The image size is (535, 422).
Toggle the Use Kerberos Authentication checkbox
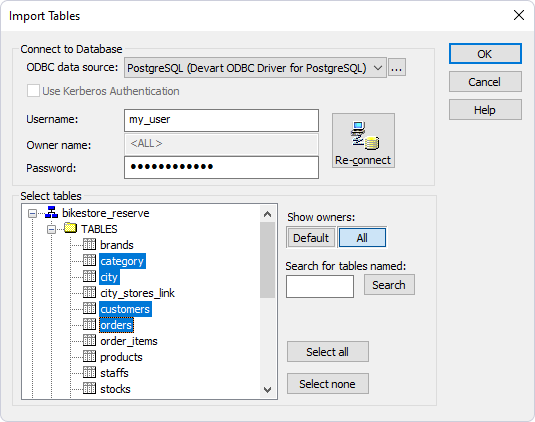(x=33, y=91)
